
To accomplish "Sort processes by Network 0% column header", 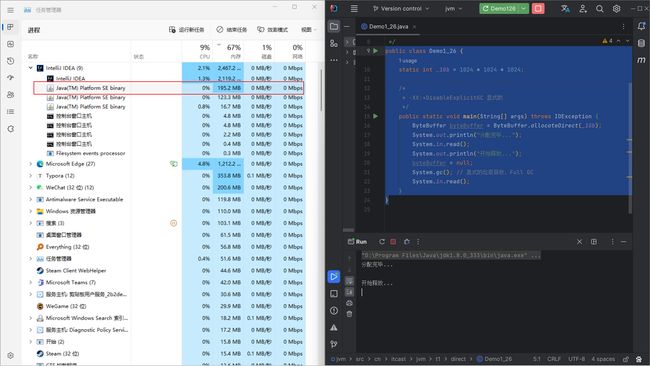I will pyautogui.click(x=289, y=51).
